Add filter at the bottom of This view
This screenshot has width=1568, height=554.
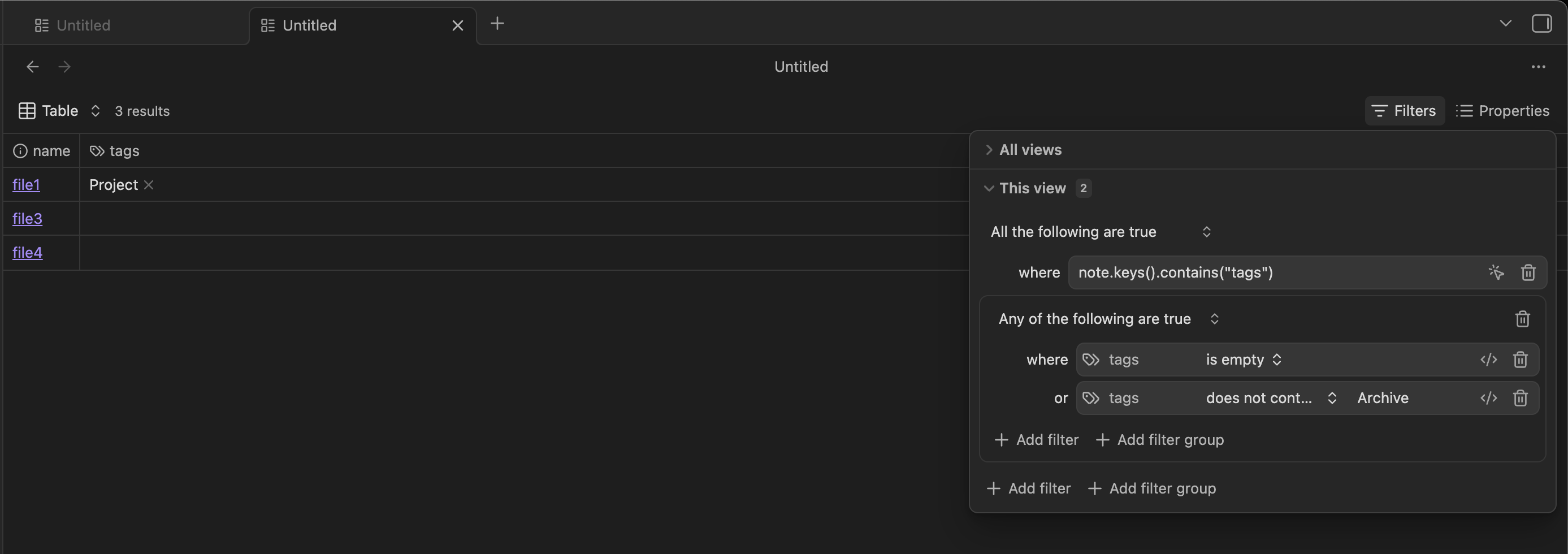pyautogui.click(x=1028, y=488)
